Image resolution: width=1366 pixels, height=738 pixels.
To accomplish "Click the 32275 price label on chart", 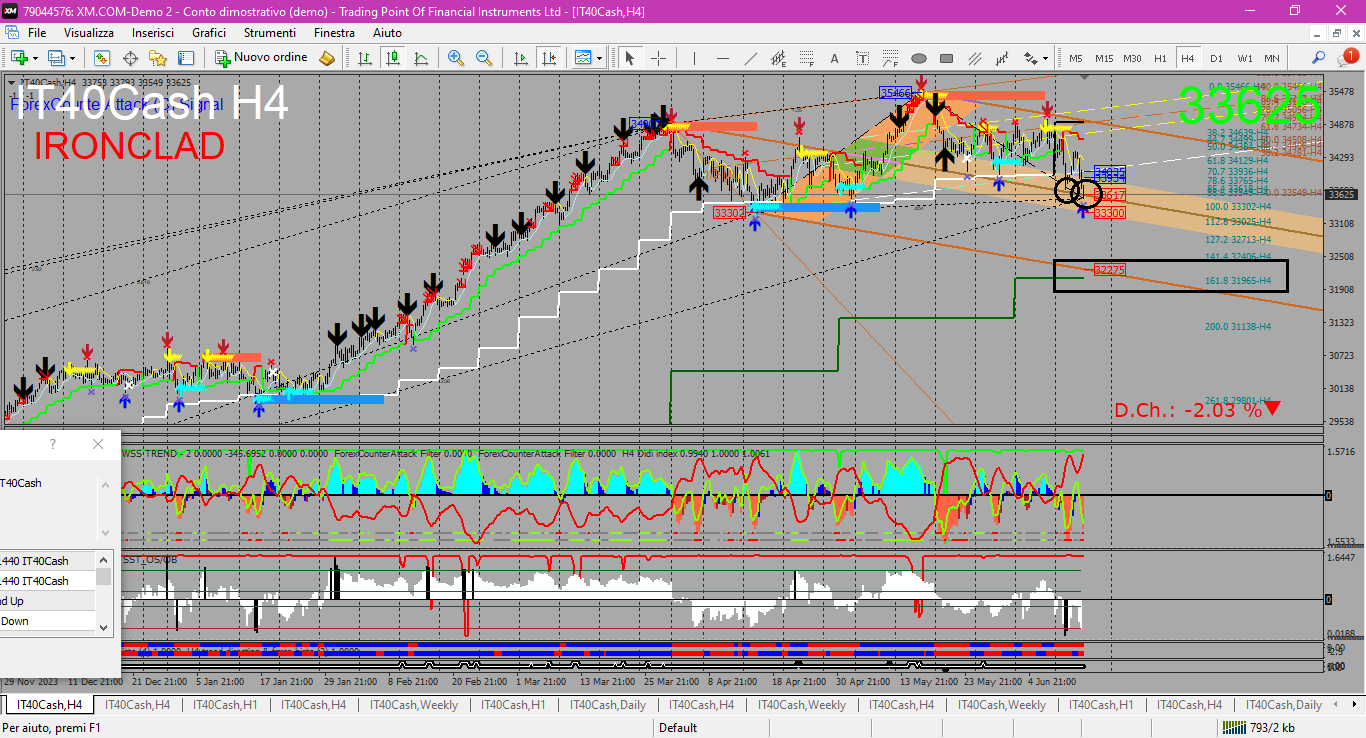I will (x=1109, y=270).
